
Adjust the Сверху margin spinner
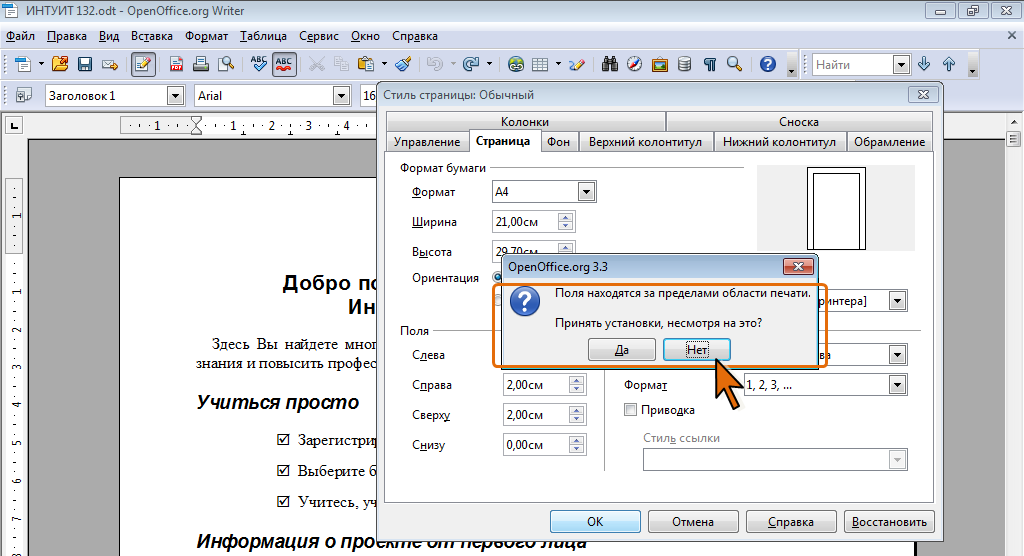pos(576,415)
